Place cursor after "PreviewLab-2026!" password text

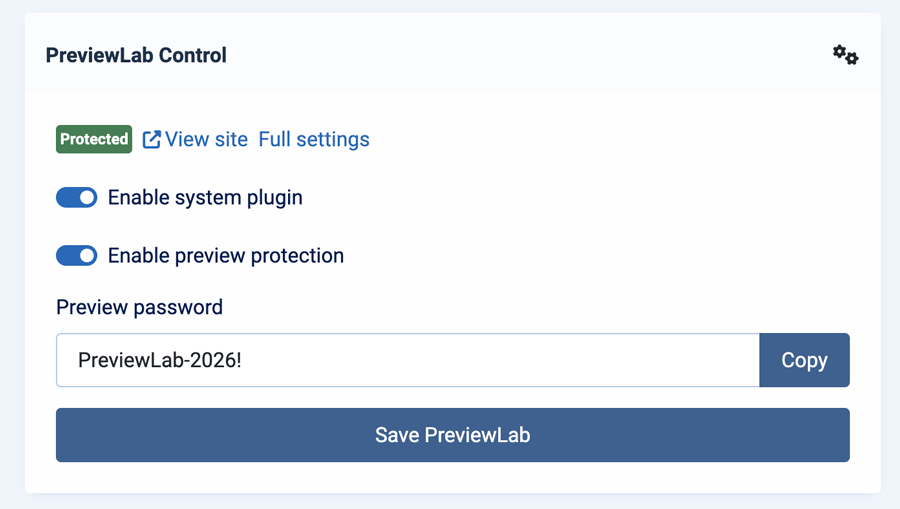[243, 360]
